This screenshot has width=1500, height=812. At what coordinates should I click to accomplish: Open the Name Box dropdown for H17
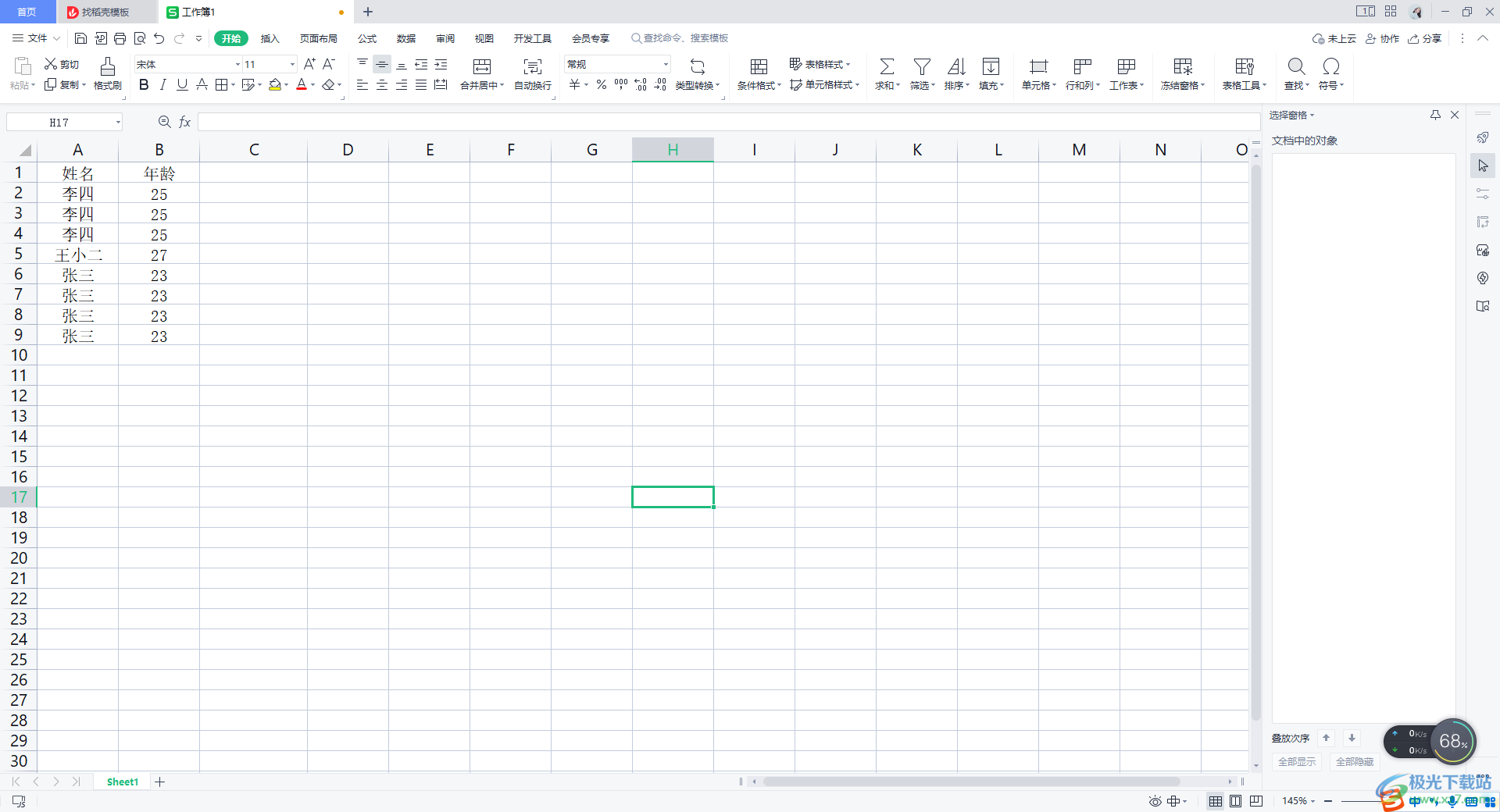coord(118,122)
